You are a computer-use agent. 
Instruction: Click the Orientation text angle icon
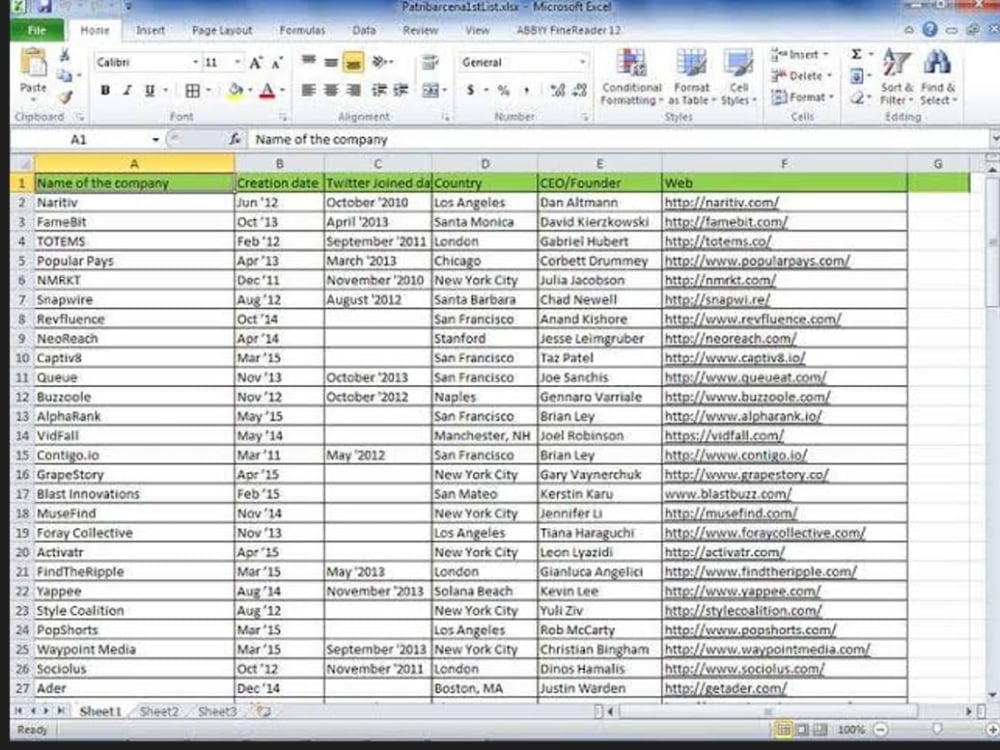pyautogui.click(x=381, y=61)
